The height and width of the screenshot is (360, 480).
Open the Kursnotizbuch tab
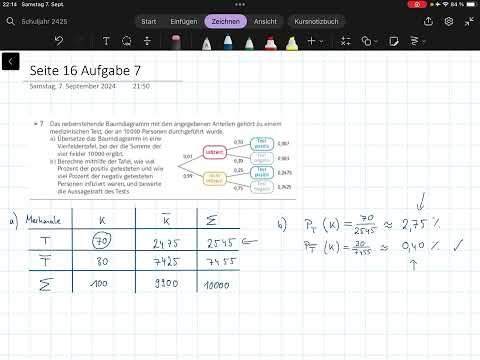[x=316, y=21]
